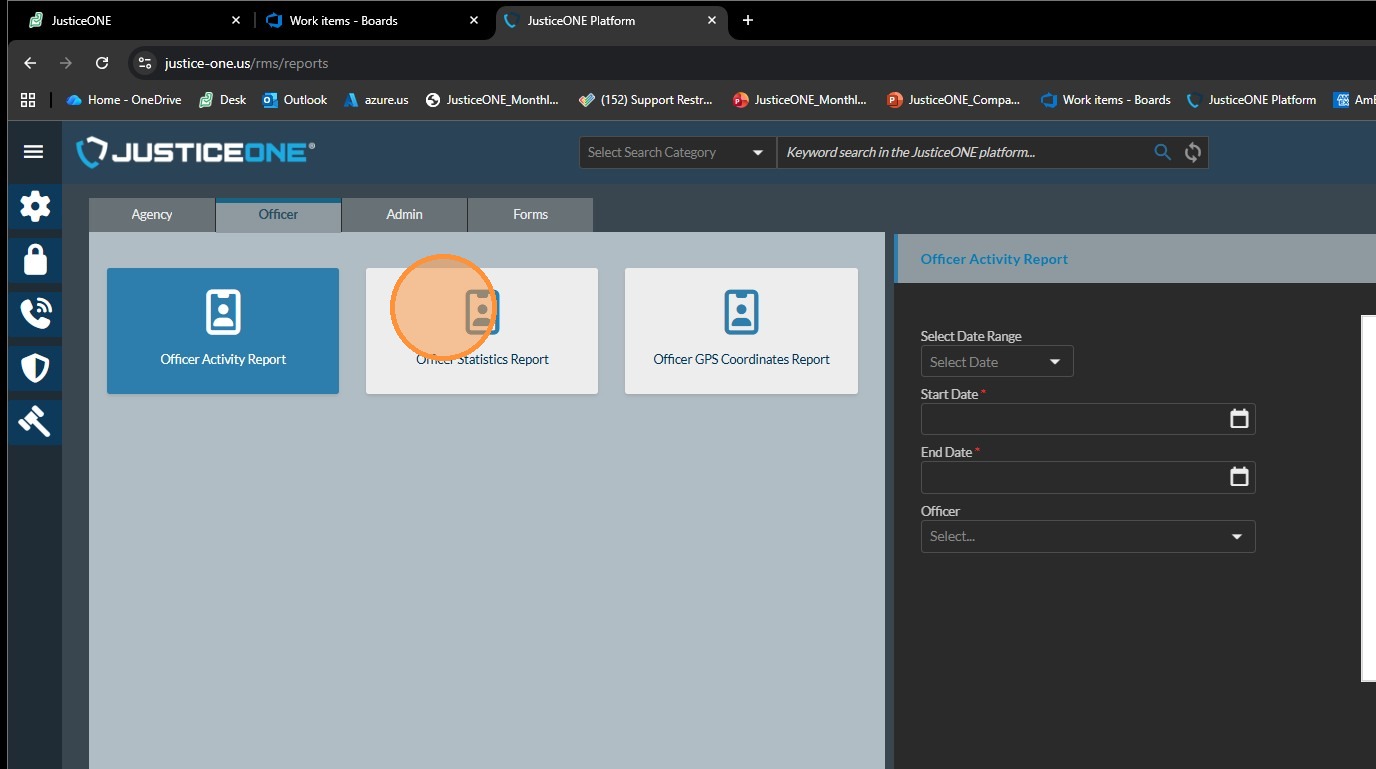Select the shield sidebar icon
1376x769 pixels.
click(x=35, y=368)
